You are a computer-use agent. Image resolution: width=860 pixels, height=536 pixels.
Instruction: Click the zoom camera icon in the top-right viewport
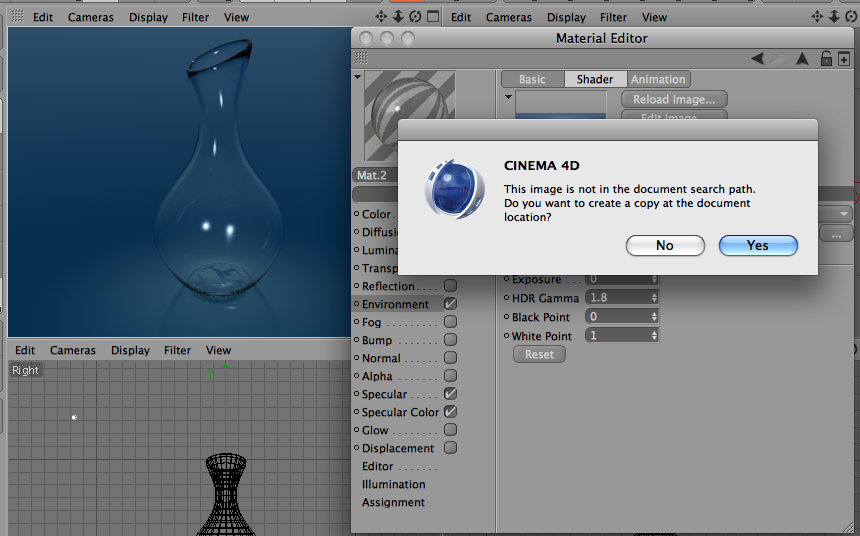[x=834, y=16]
